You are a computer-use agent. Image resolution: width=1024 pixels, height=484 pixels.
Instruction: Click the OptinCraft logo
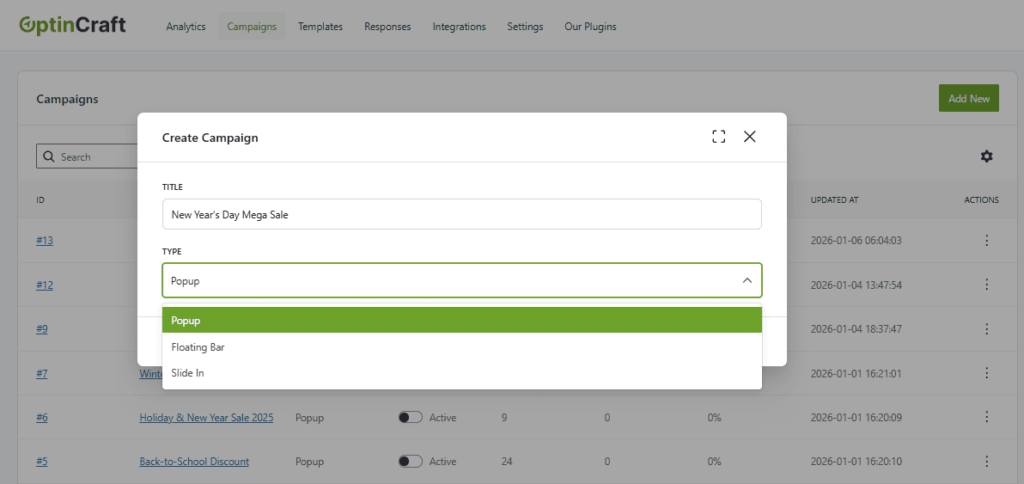pos(72,25)
